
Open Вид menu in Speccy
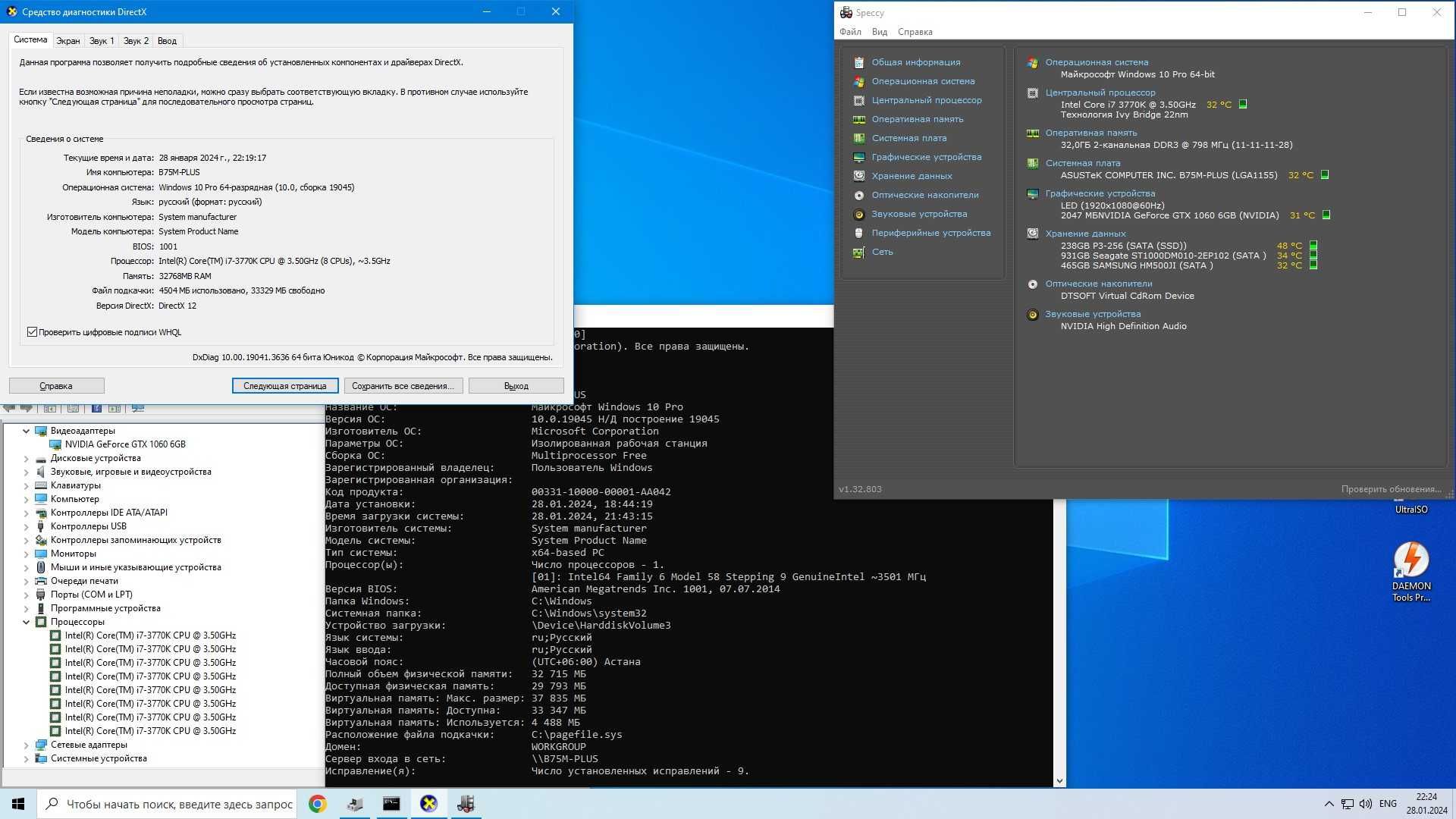pyautogui.click(x=879, y=32)
